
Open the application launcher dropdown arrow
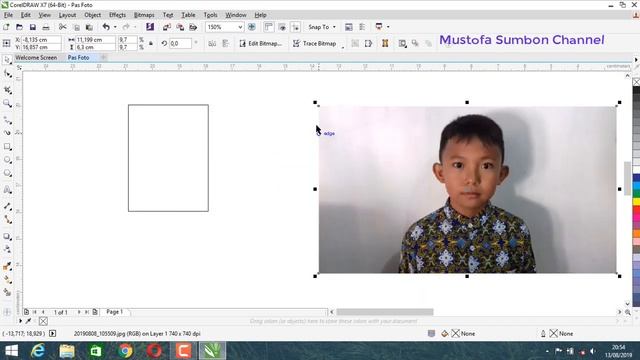[x=388, y=27]
